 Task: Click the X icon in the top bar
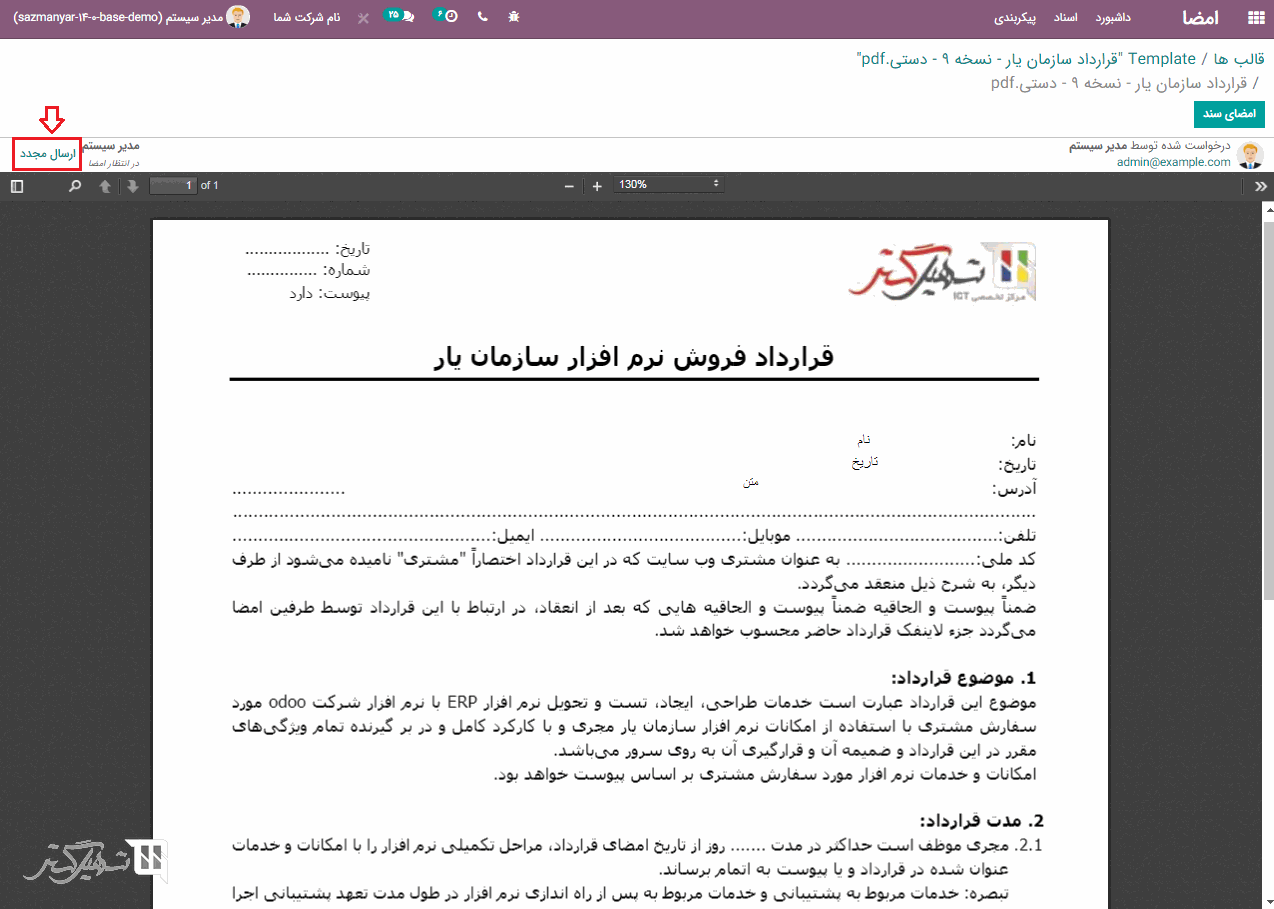tap(363, 18)
